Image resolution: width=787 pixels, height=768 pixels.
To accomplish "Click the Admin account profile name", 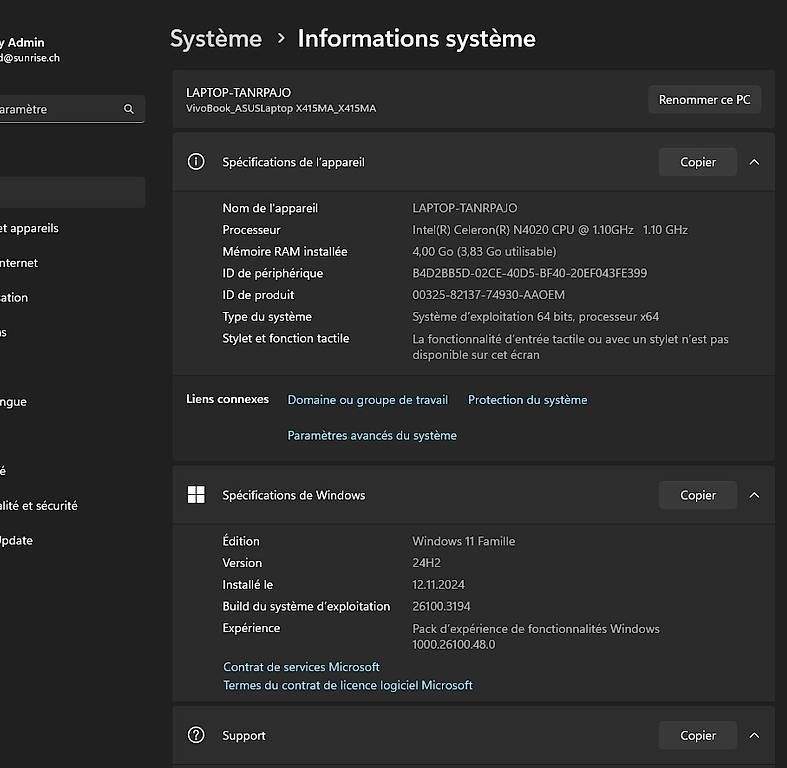I will pyautogui.click(x=22, y=43).
